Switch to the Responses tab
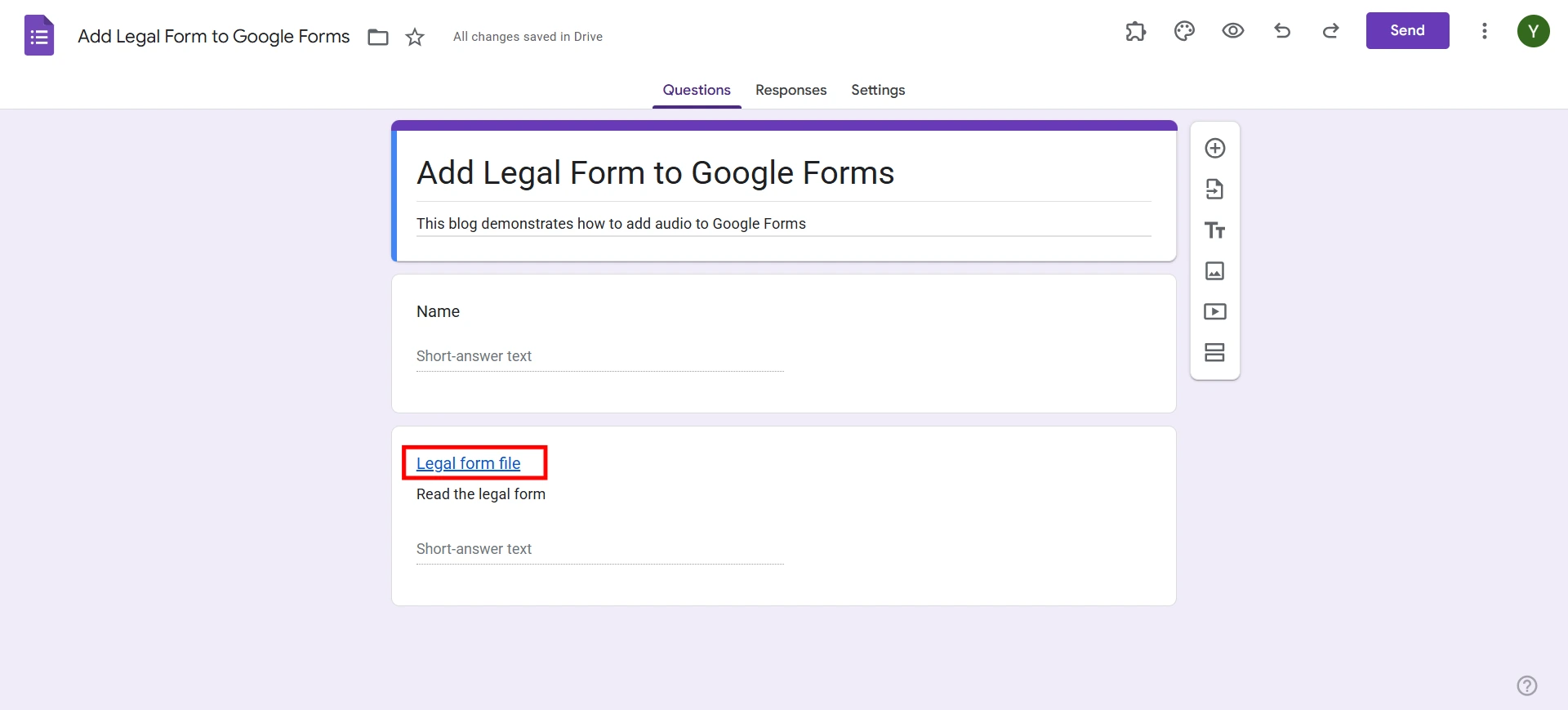The width and height of the screenshot is (1568, 710). coord(791,90)
